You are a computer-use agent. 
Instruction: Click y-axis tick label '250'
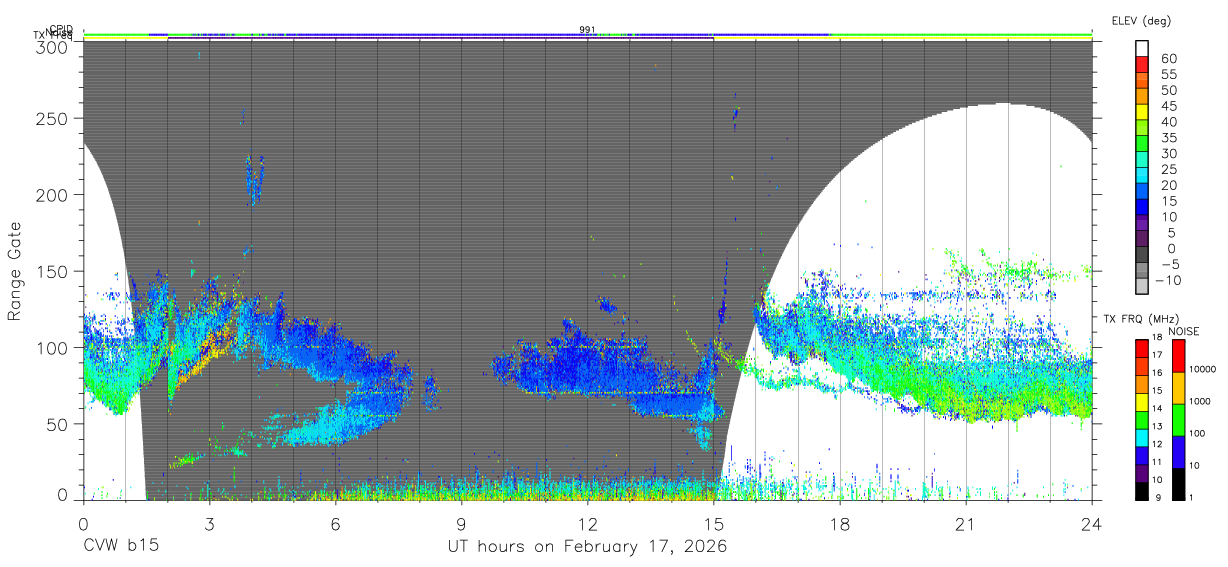pyautogui.click(x=52, y=119)
